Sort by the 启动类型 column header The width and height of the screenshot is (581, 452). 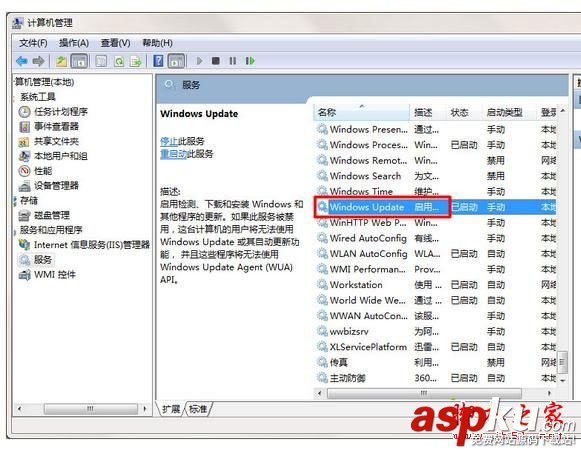point(508,112)
